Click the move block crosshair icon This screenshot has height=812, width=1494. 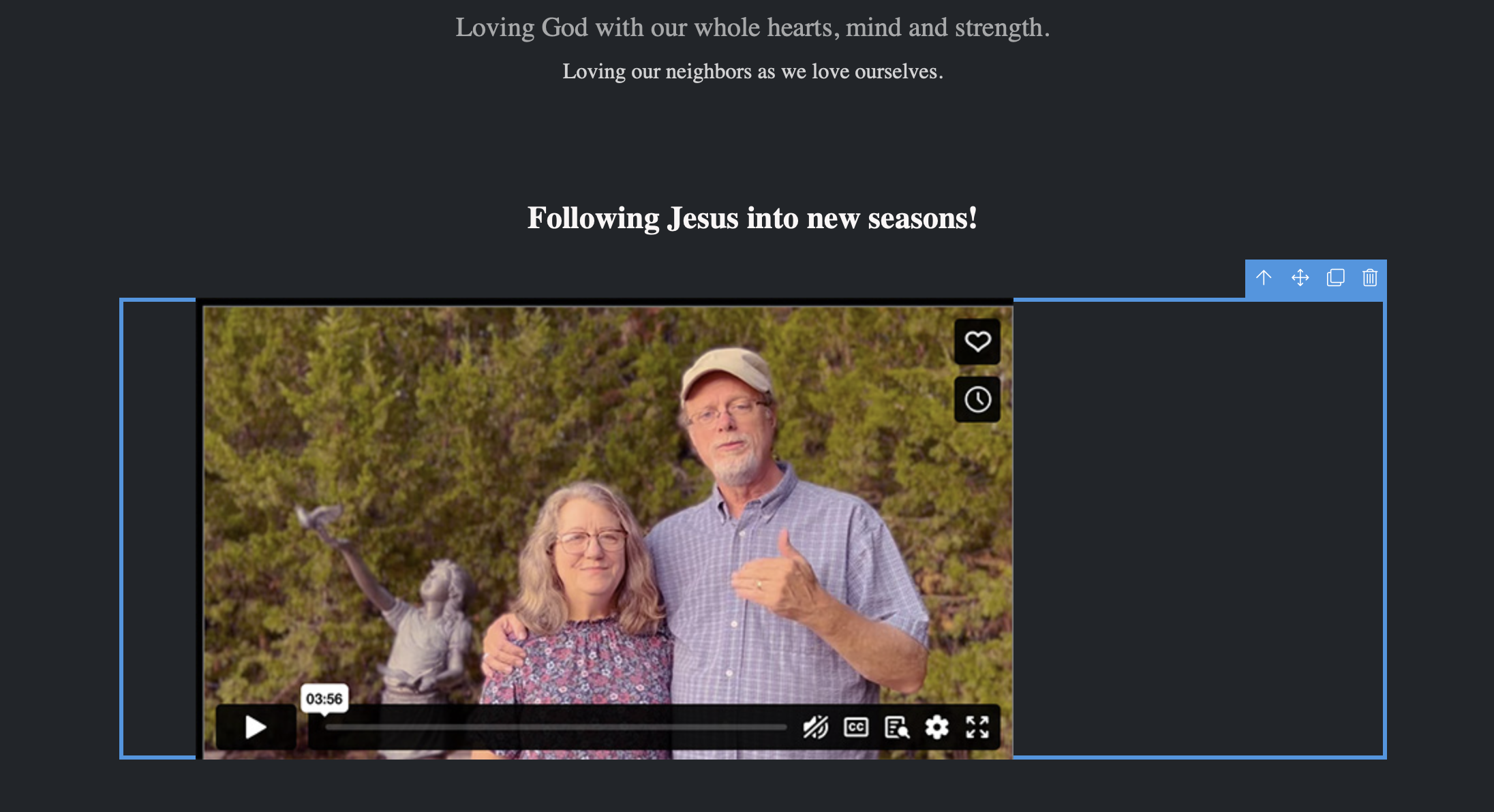pyautogui.click(x=1300, y=278)
